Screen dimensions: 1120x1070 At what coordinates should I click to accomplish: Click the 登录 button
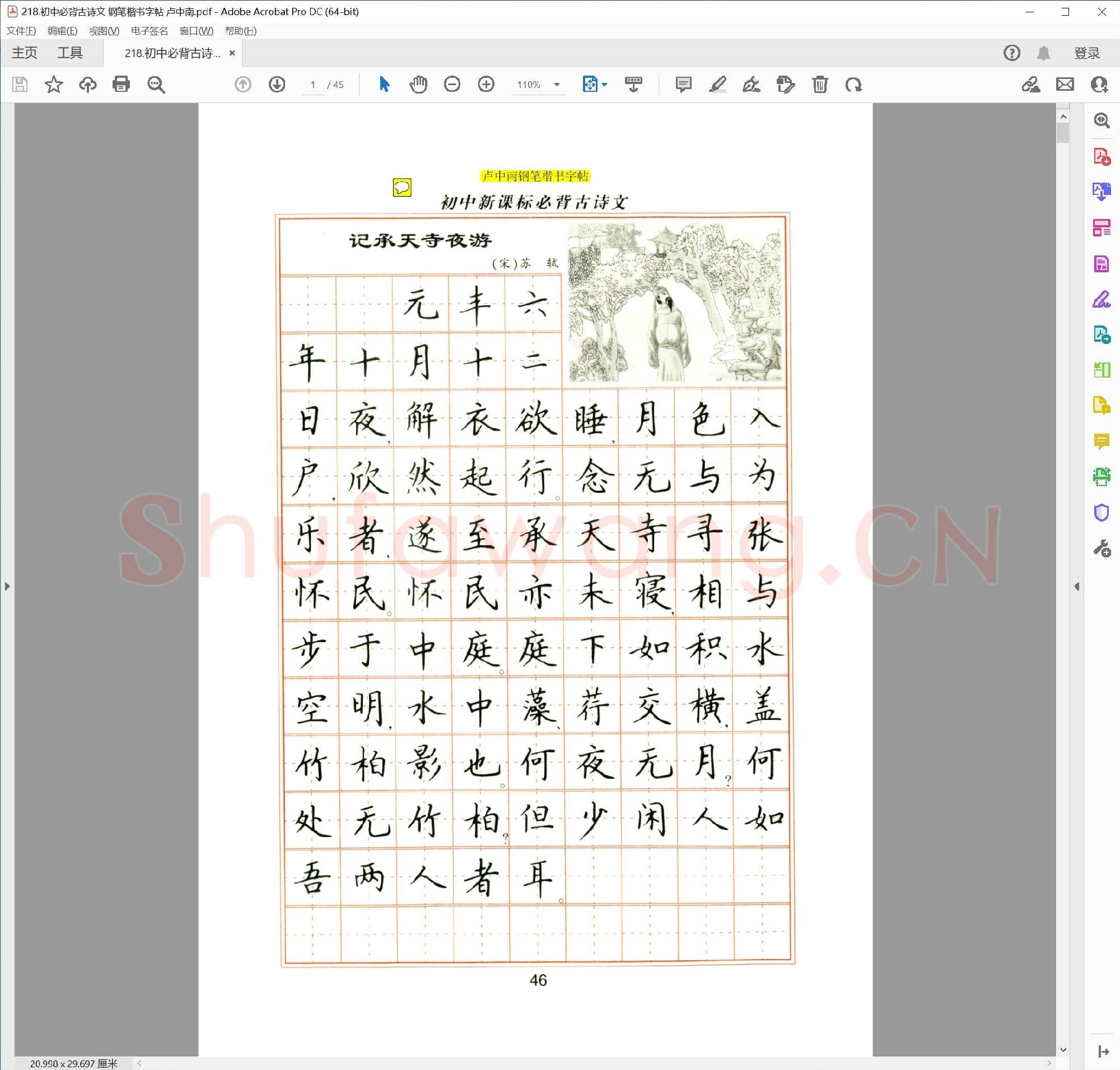coord(1086,53)
